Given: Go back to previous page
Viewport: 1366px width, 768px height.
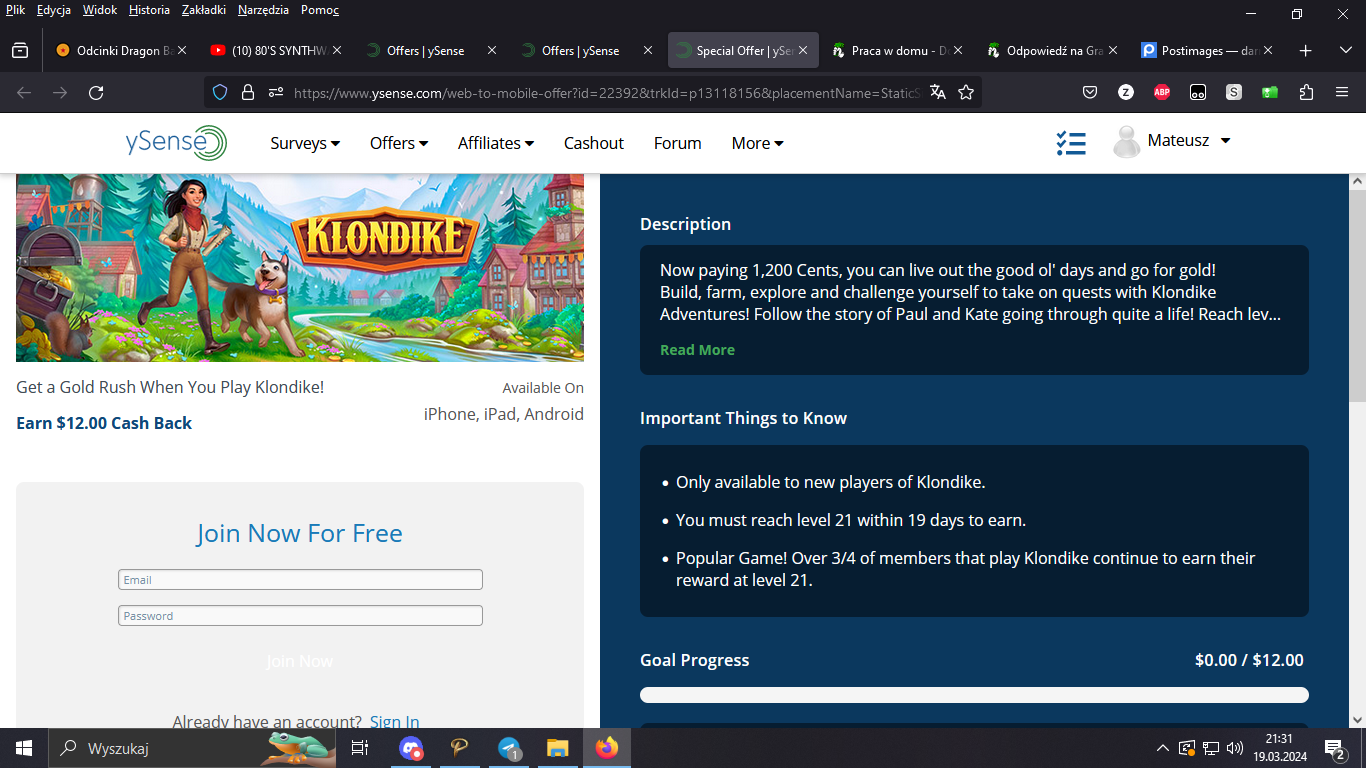Looking at the screenshot, I should coord(24,93).
